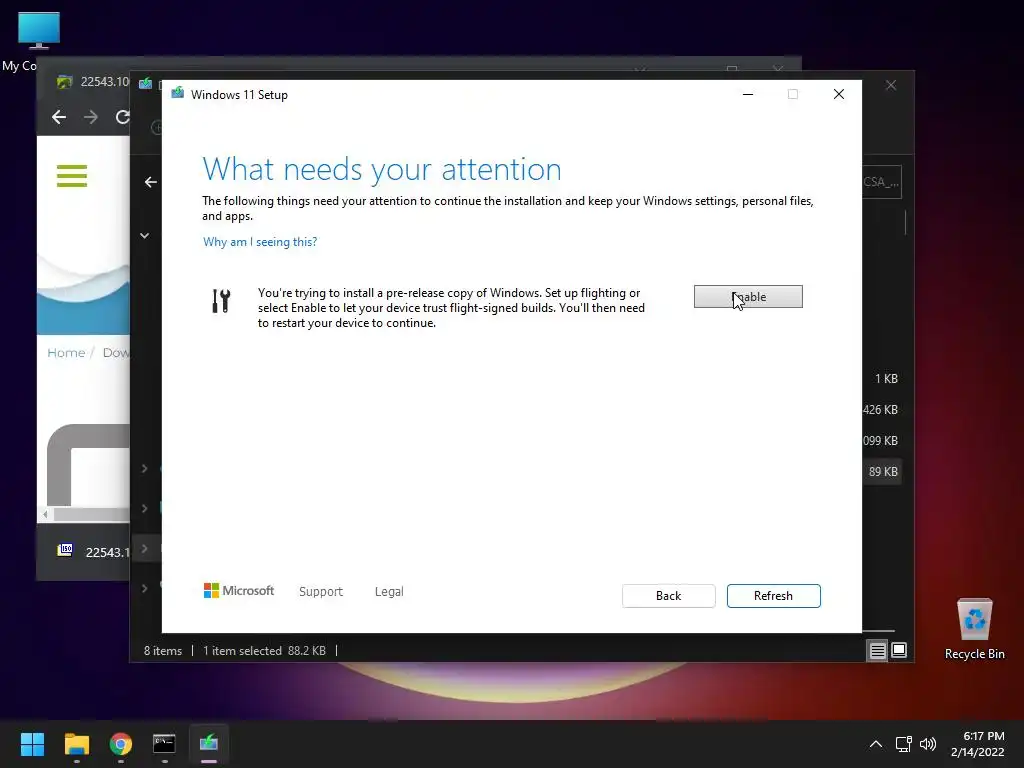
Task: Expand the first collapsed File Explorer tree node
Action: pos(144,468)
